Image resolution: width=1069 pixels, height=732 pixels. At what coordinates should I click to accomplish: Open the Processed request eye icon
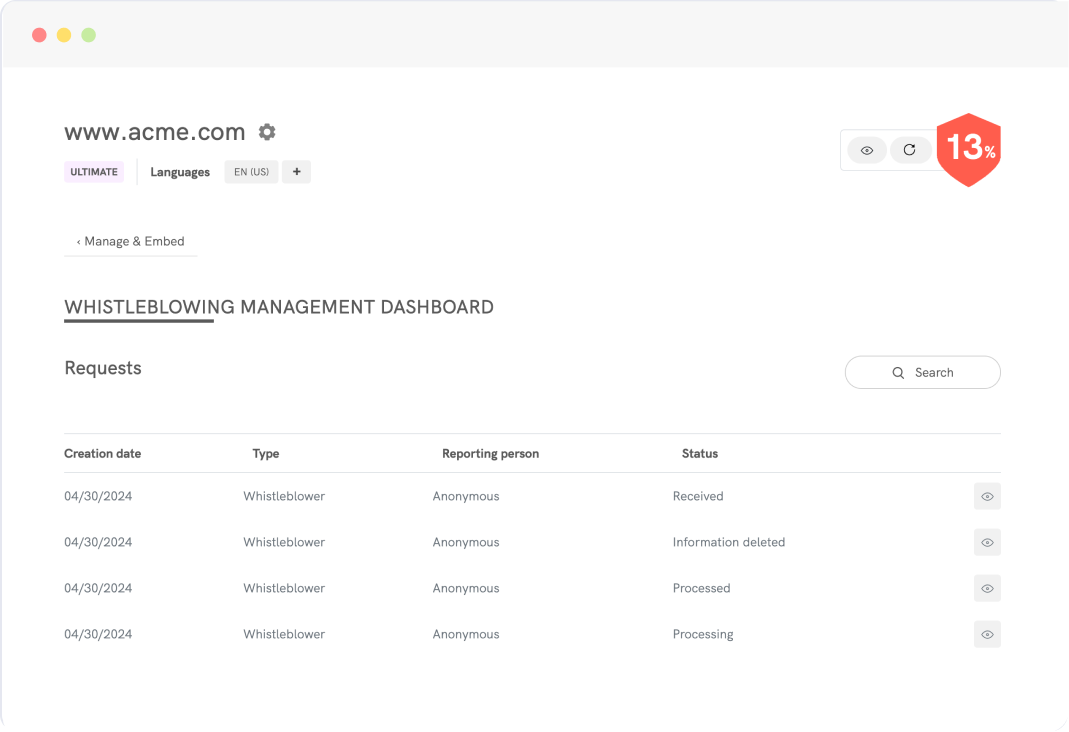[986, 588]
